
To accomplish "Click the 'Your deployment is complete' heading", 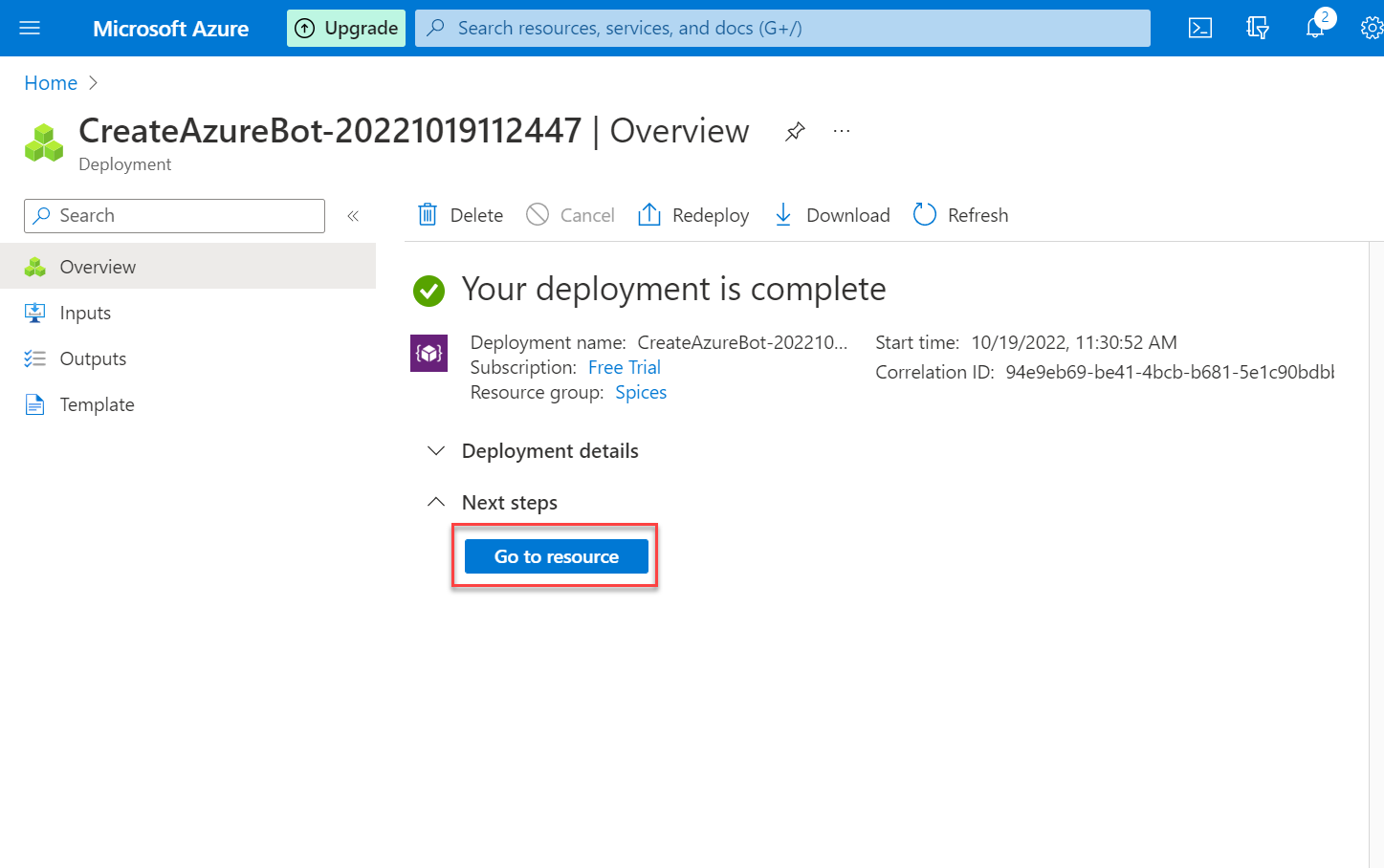I will click(673, 289).
